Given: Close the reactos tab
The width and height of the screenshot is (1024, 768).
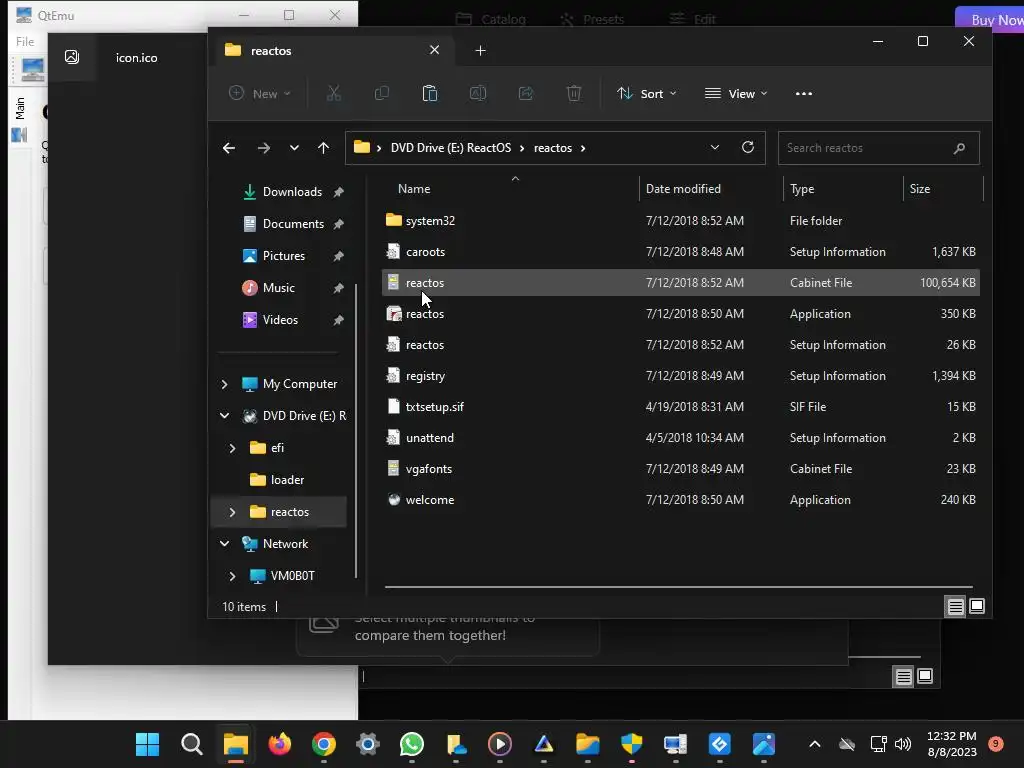Looking at the screenshot, I should [x=434, y=50].
